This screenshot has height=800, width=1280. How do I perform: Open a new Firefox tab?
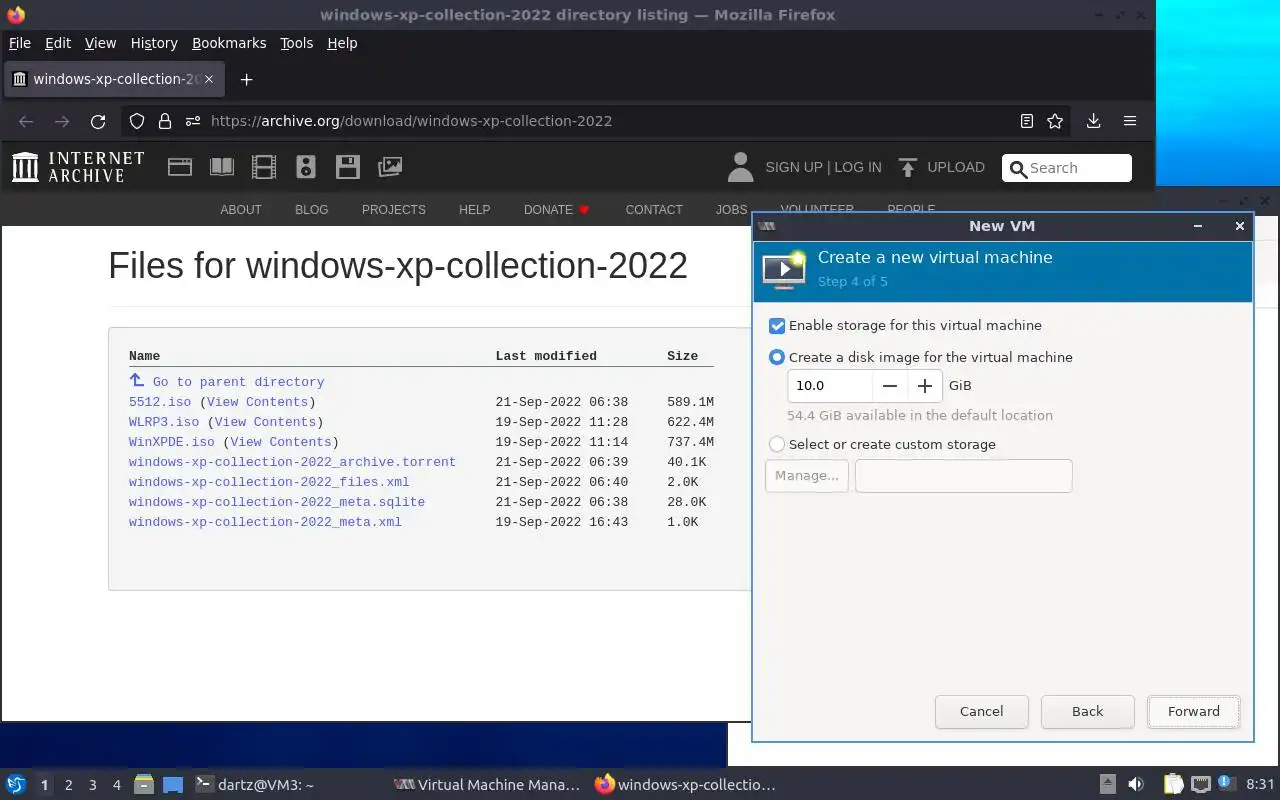click(246, 79)
